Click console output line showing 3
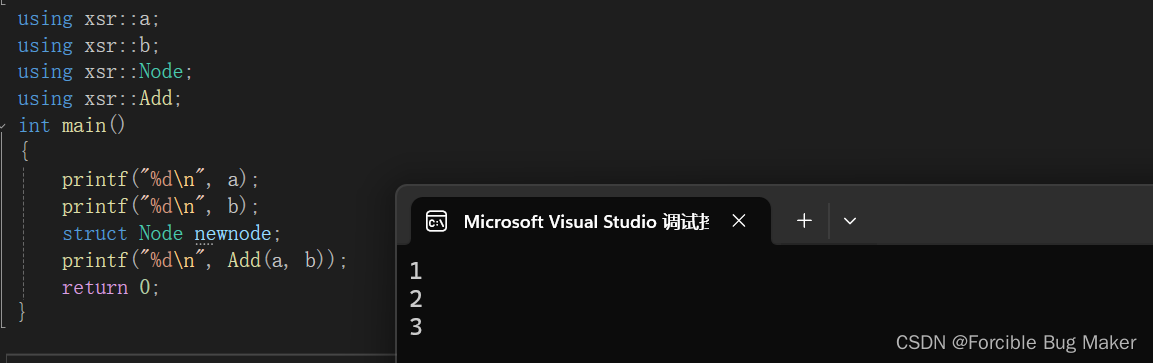Screen dimensions: 1153x363 416,326
